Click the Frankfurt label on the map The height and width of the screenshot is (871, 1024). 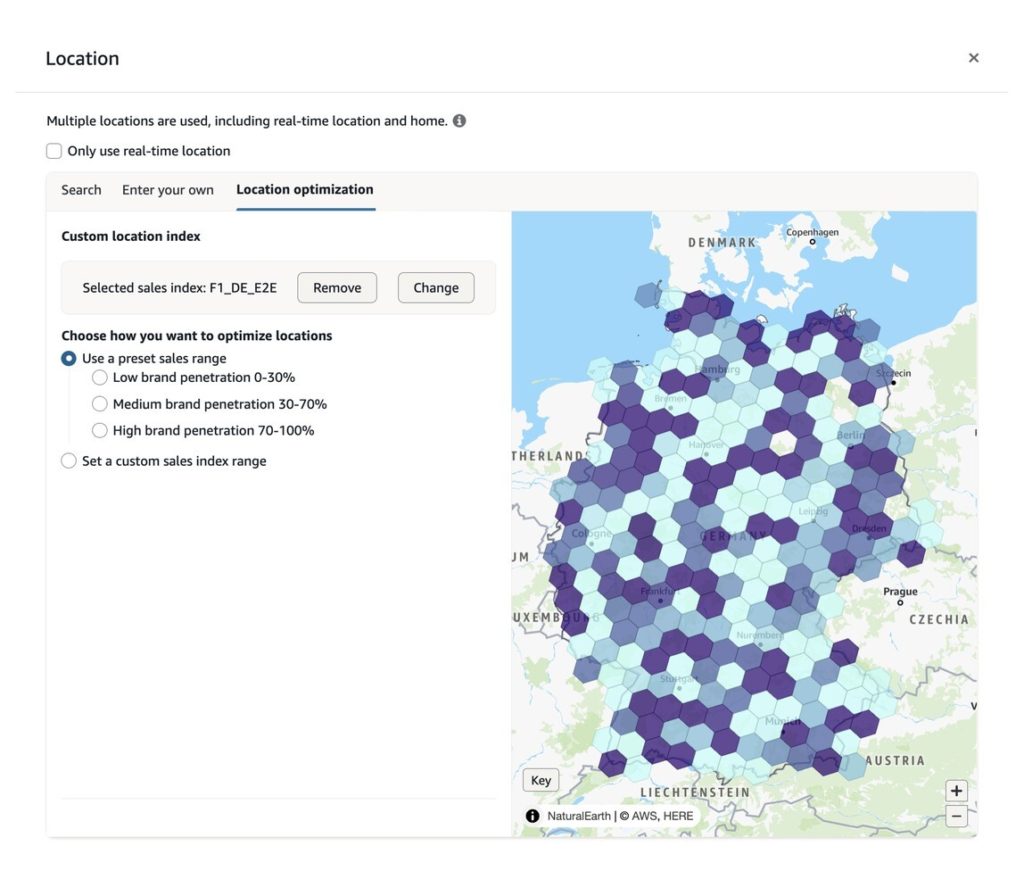[659, 591]
